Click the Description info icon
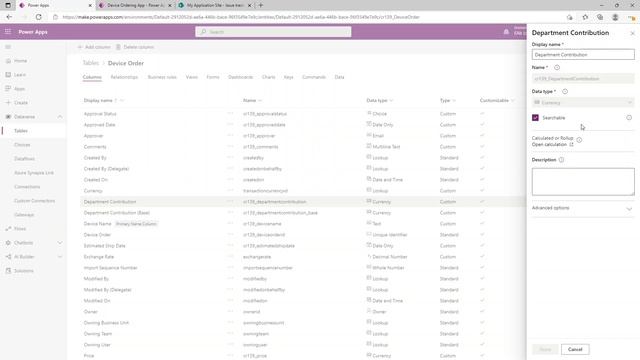The width and height of the screenshot is (640, 360). pos(561,160)
